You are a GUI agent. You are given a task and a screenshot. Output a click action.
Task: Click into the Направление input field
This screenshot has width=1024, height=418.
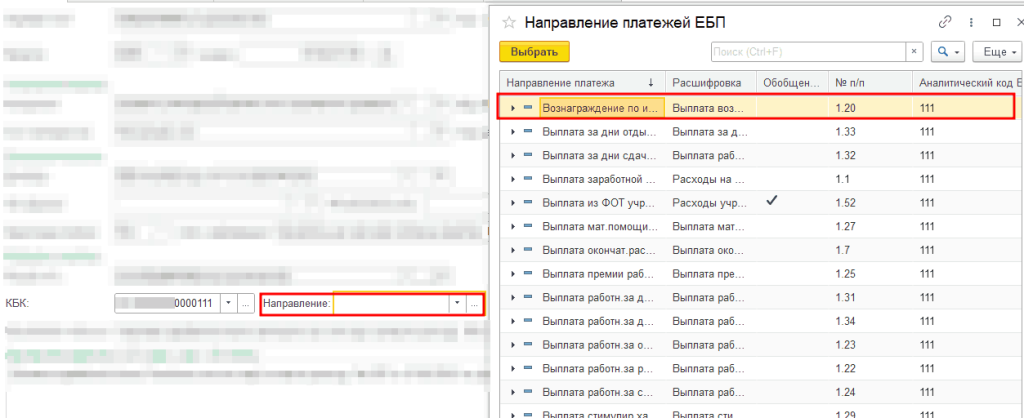click(x=391, y=304)
